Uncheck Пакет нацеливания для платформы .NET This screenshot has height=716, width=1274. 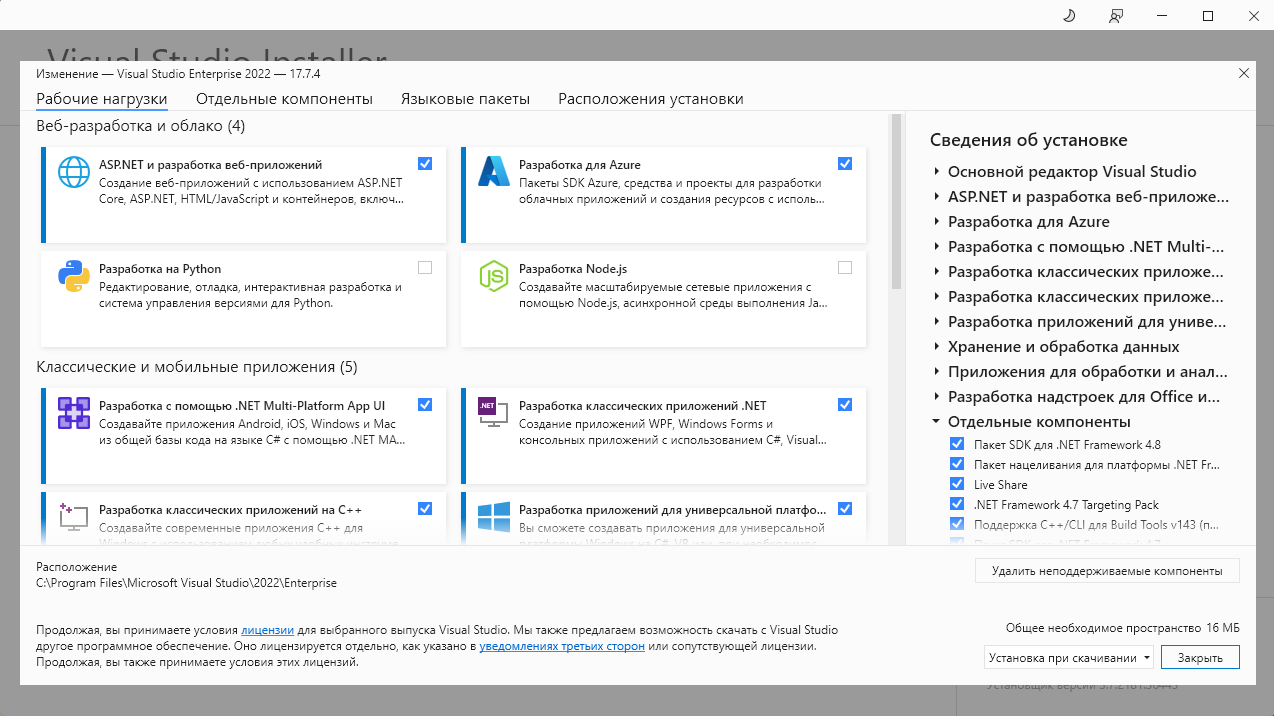957,464
